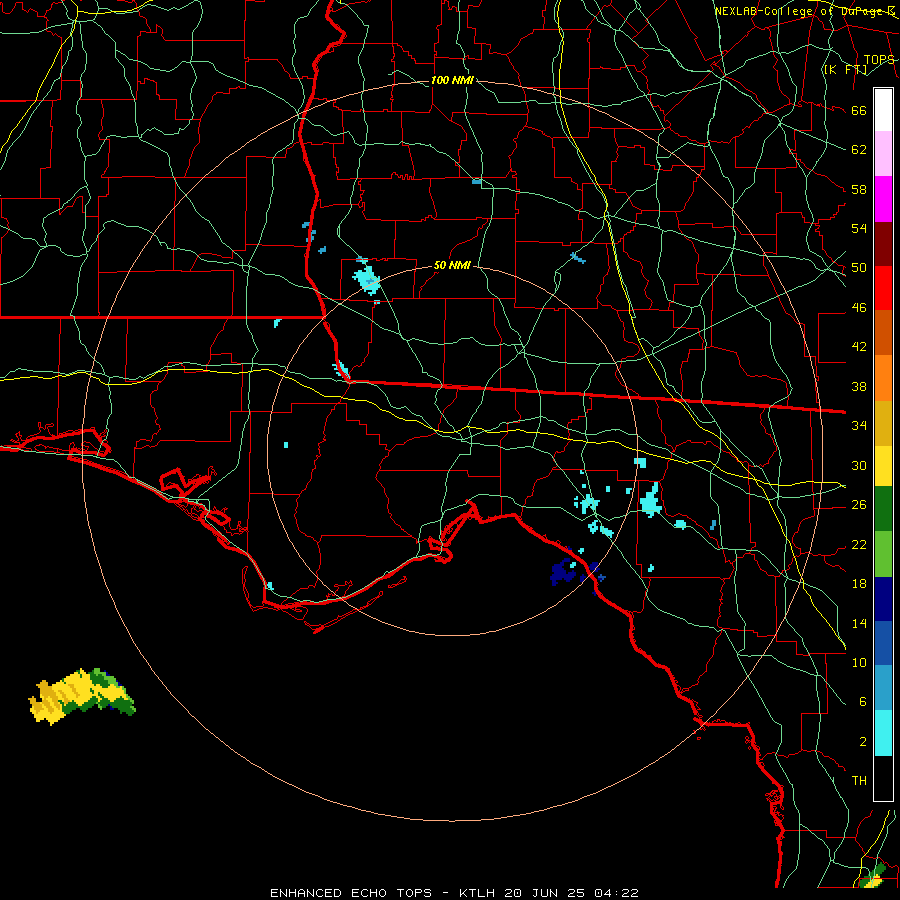Image resolution: width=900 pixels, height=900 pixels.
Task: Click the '58' legend value
Action: point(859,189)
